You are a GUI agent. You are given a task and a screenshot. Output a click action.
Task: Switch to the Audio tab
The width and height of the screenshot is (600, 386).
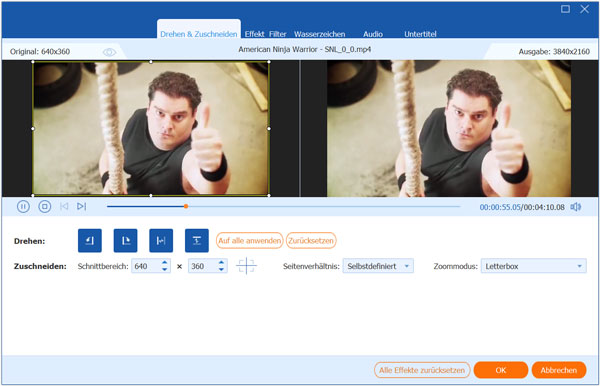point(373,34)
